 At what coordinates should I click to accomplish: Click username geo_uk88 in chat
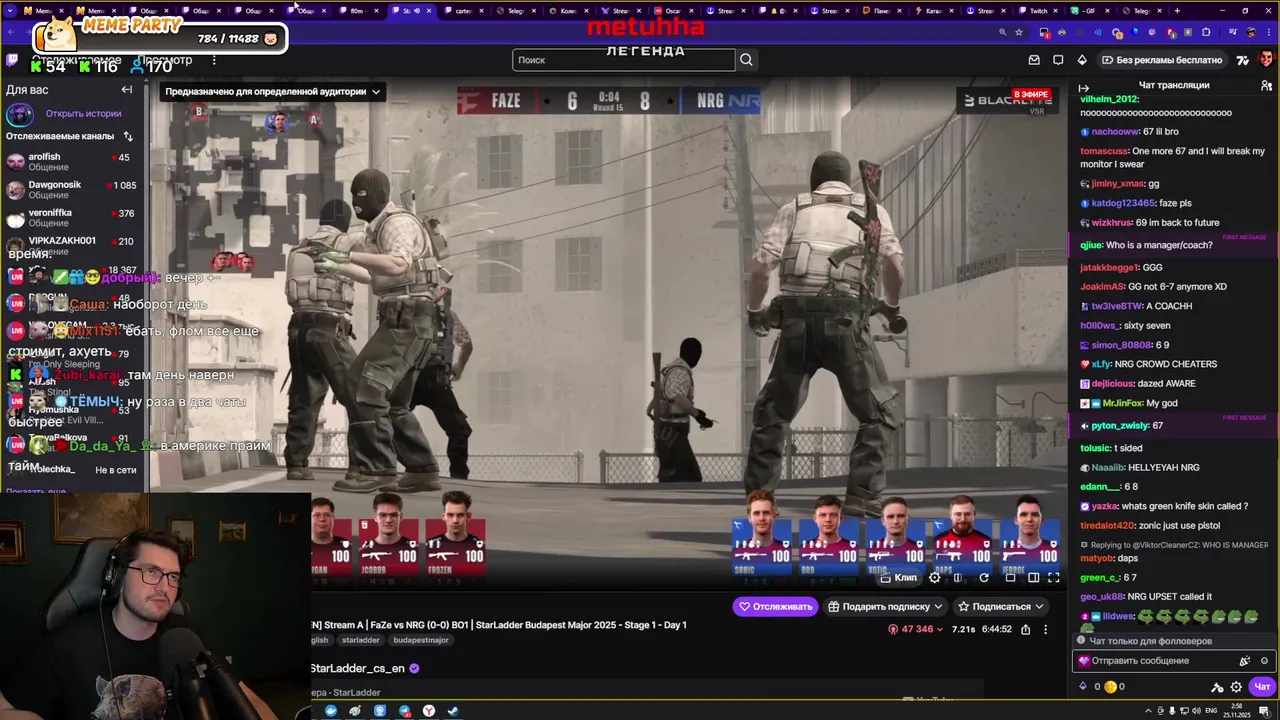coord(1103,597)
